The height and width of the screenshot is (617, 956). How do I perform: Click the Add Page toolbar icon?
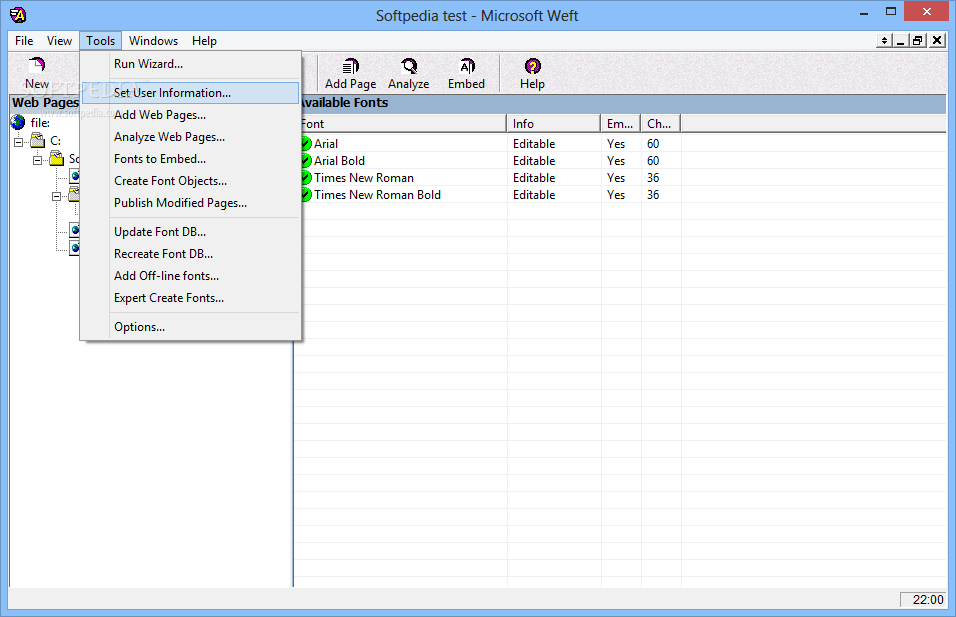pyautogui.click(x=350, y=66)
